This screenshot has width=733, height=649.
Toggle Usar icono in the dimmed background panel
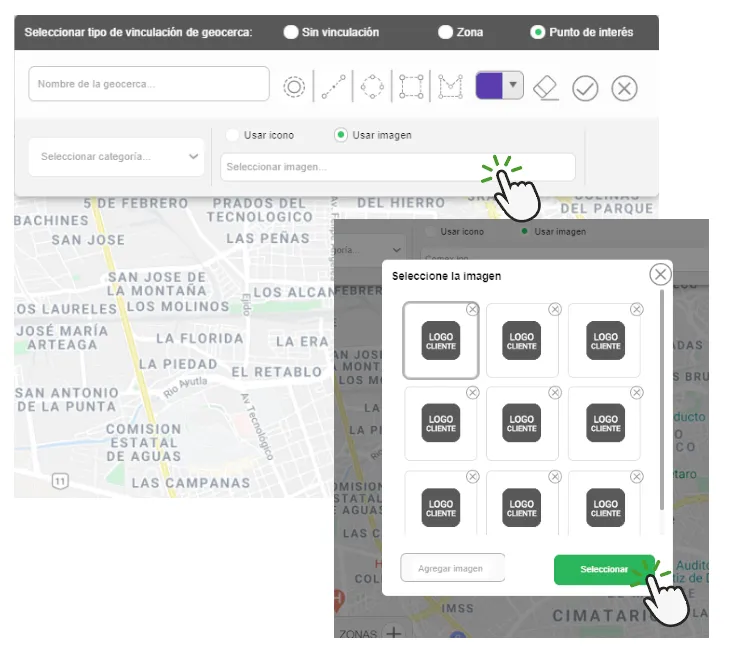tap(430, 231)
